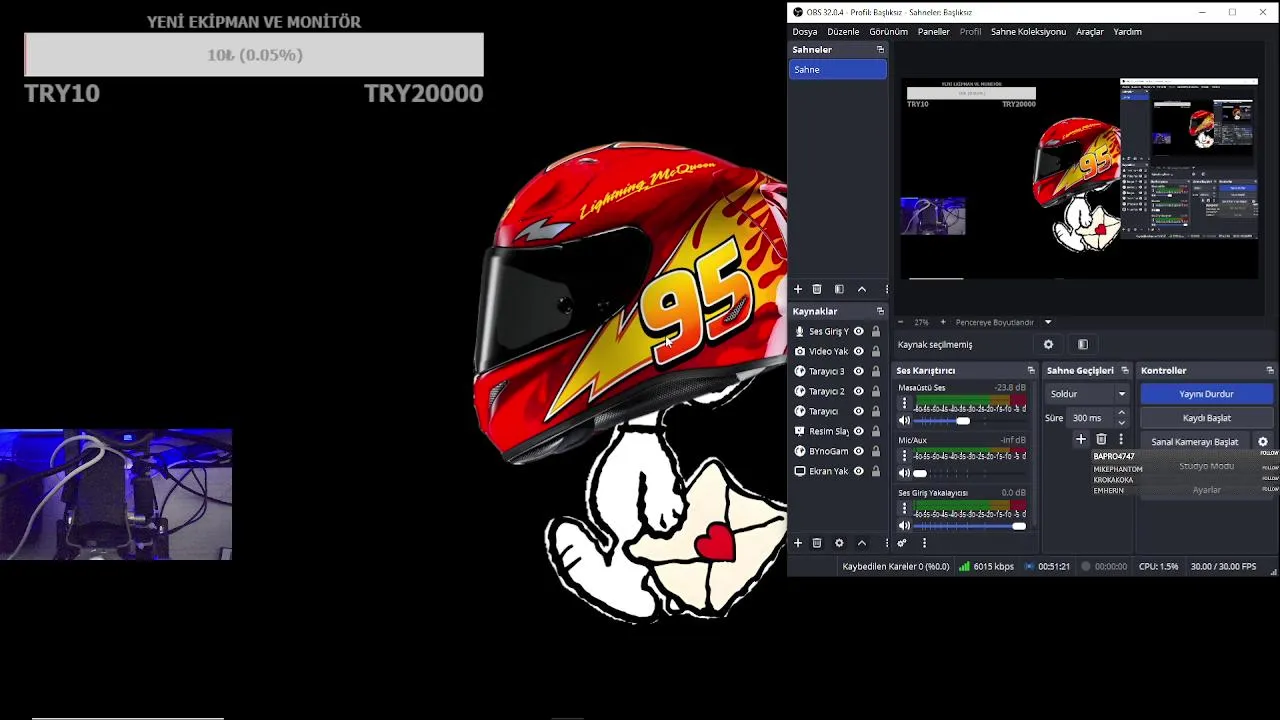This screenshot has height=720, width=1280.
Task: Open audio mixer menu dots beside gears icon
Action: (x=924, y=543)
